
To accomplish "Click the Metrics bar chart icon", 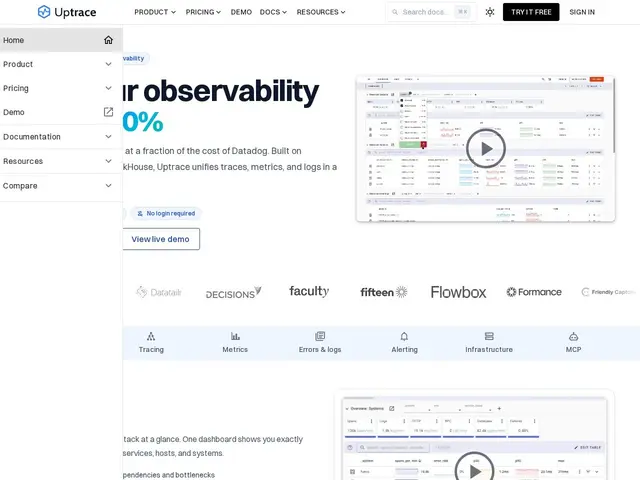I will pyautogui.click(x=235, y=336).
